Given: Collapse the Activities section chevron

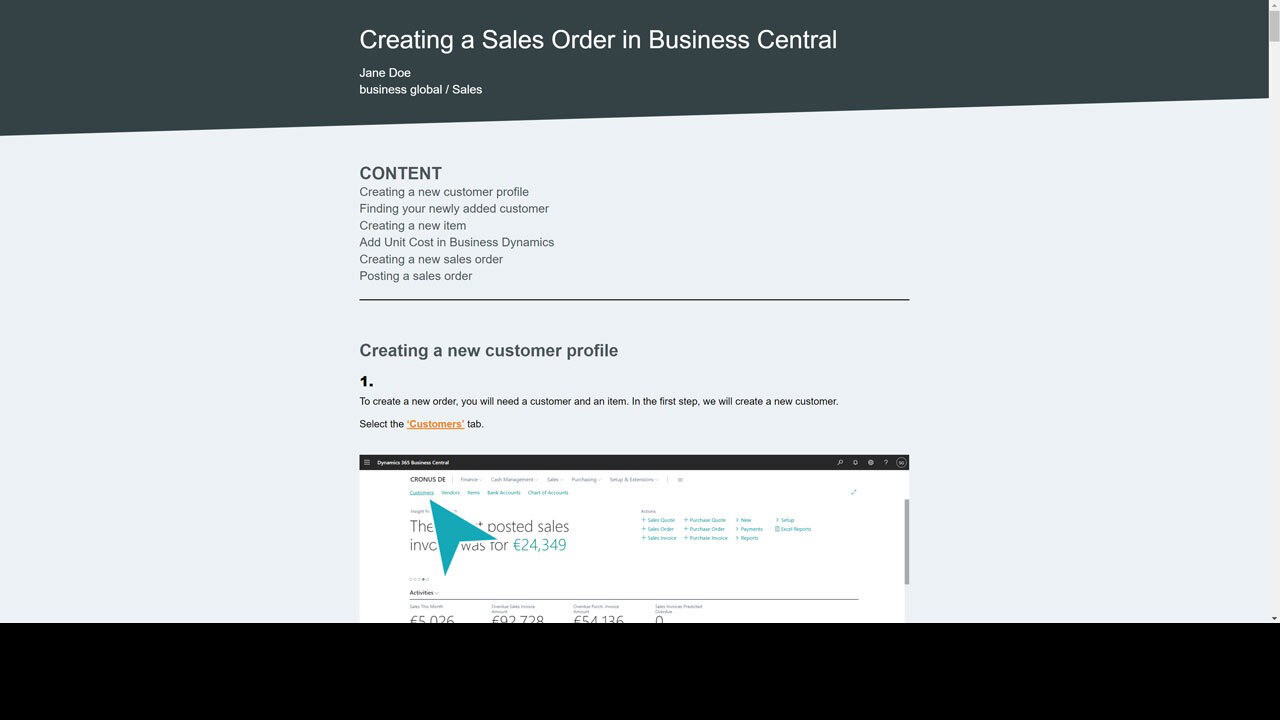Looking at the screenshot, I should coord(437,593).
